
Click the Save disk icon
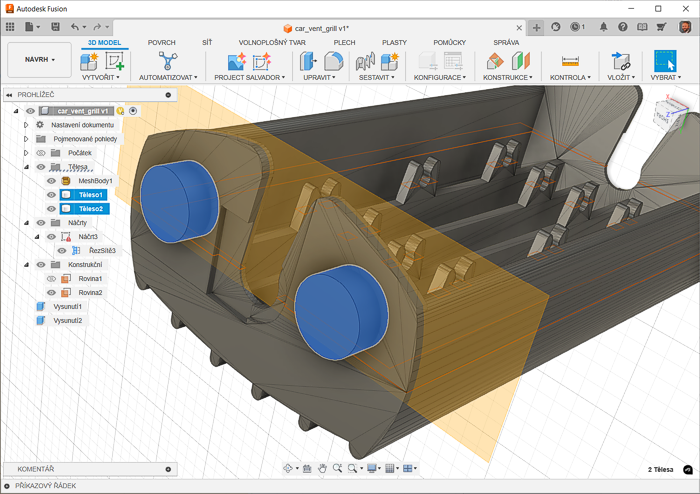coord(55,27)
